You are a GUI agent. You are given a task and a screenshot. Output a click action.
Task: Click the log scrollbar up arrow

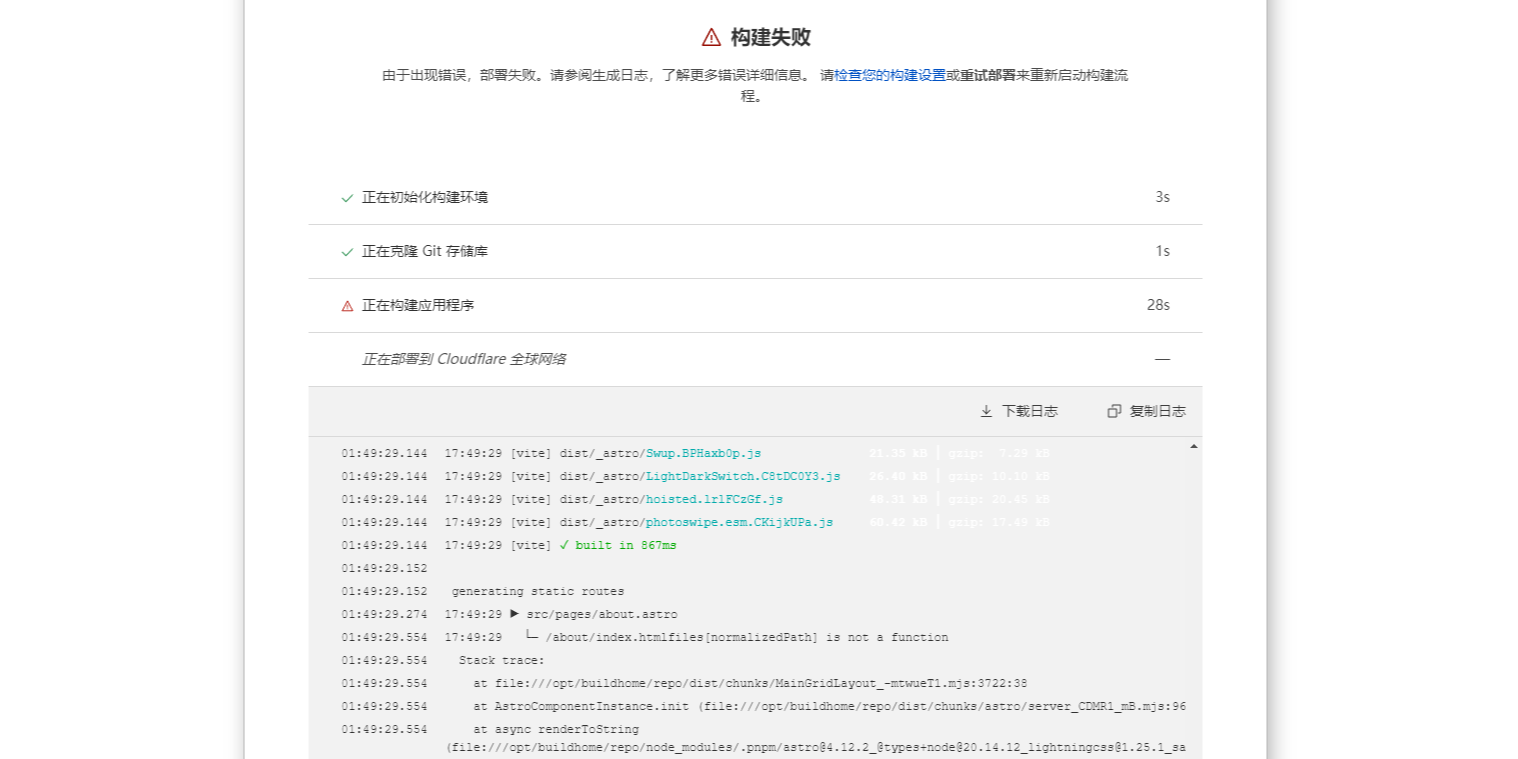(x=1193, y=447)
